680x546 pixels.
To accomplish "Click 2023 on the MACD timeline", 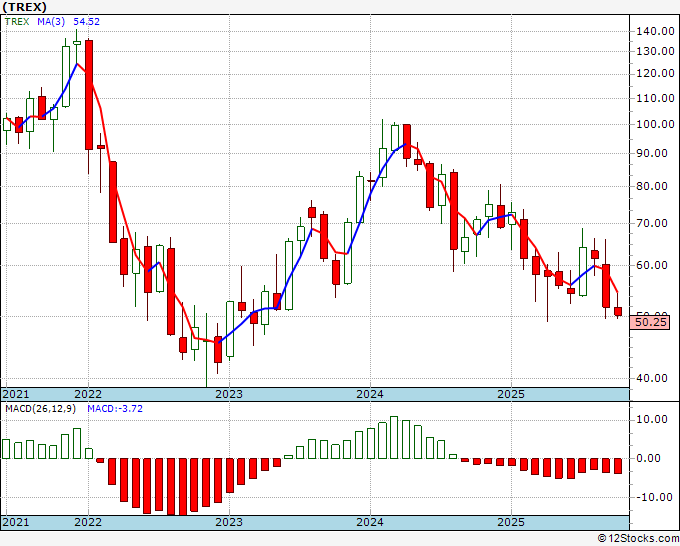I will [x=229, y=522].
